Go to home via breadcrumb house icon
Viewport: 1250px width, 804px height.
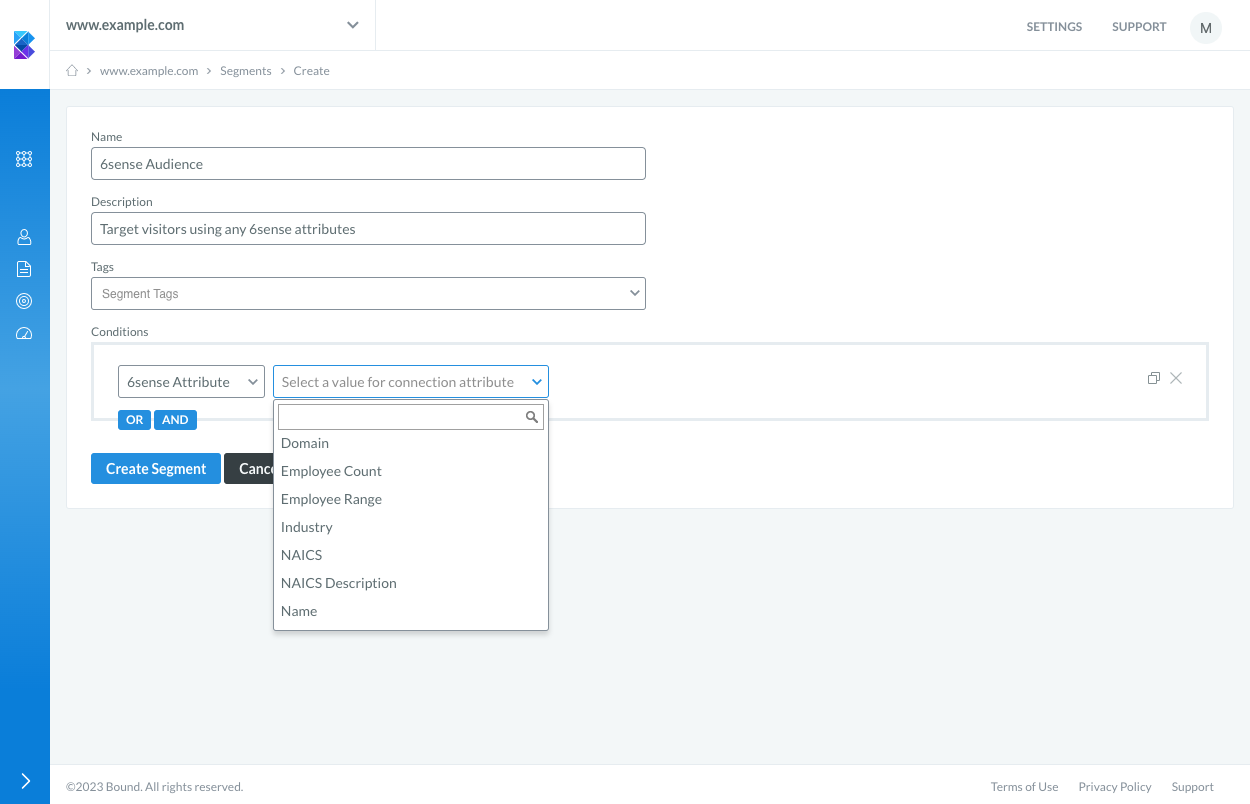pyautogui.click(x=72, y=71)
